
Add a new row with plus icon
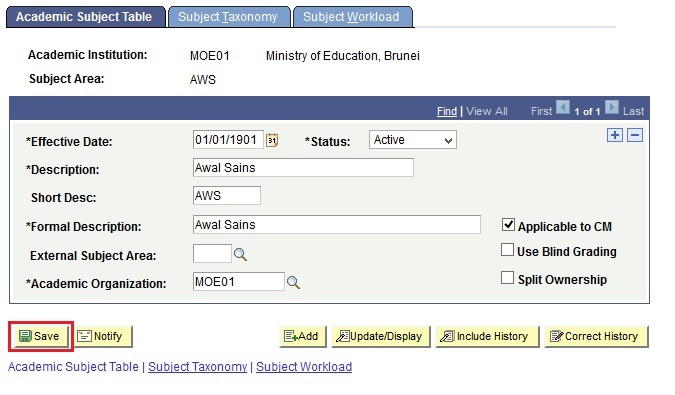pos(615,135)
